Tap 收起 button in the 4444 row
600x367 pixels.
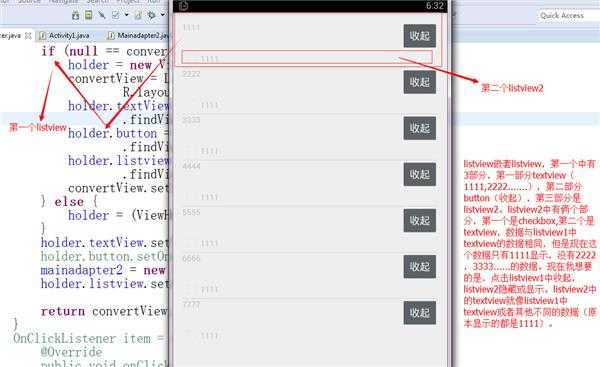(x=420, y=175)
